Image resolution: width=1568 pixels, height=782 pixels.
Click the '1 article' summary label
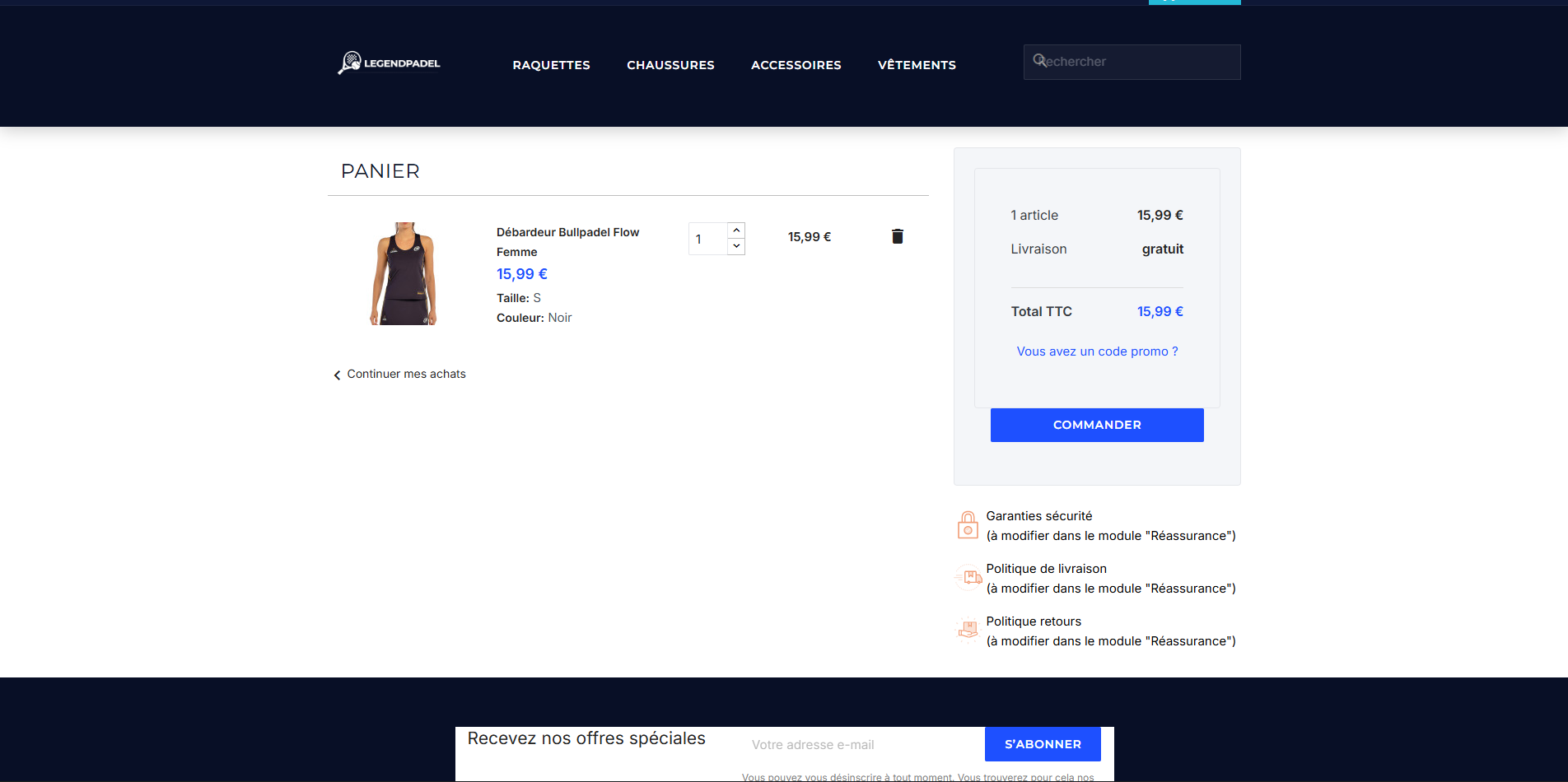tap(1034, 215)
